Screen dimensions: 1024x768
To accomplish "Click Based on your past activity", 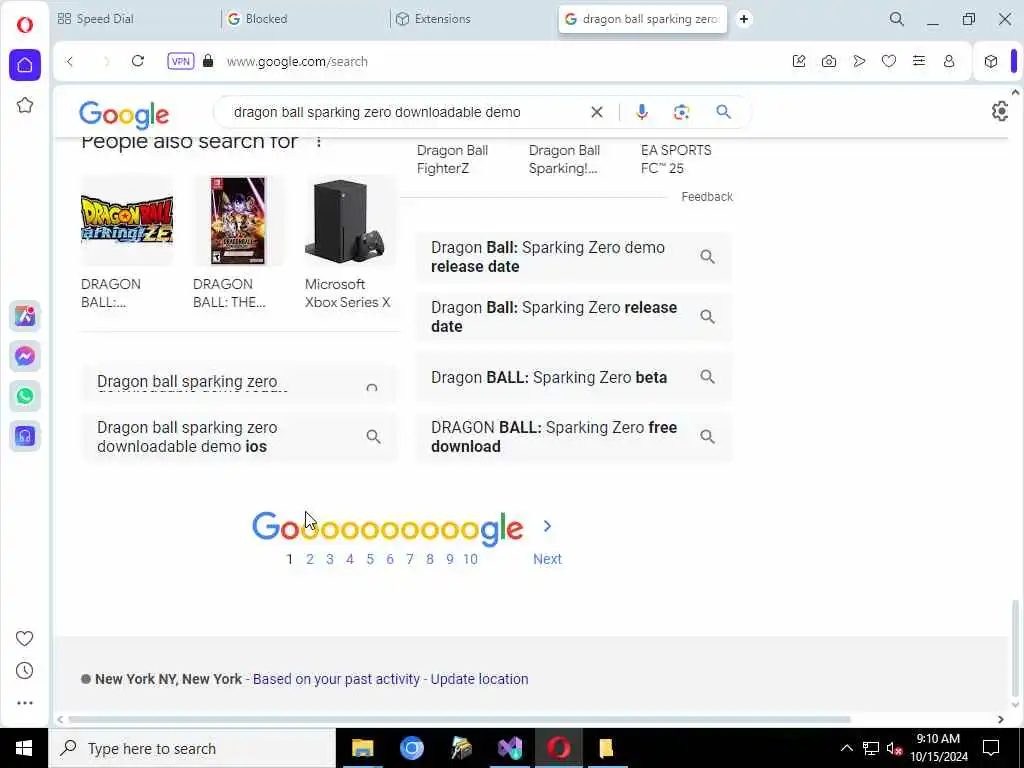I will point(336,679).
